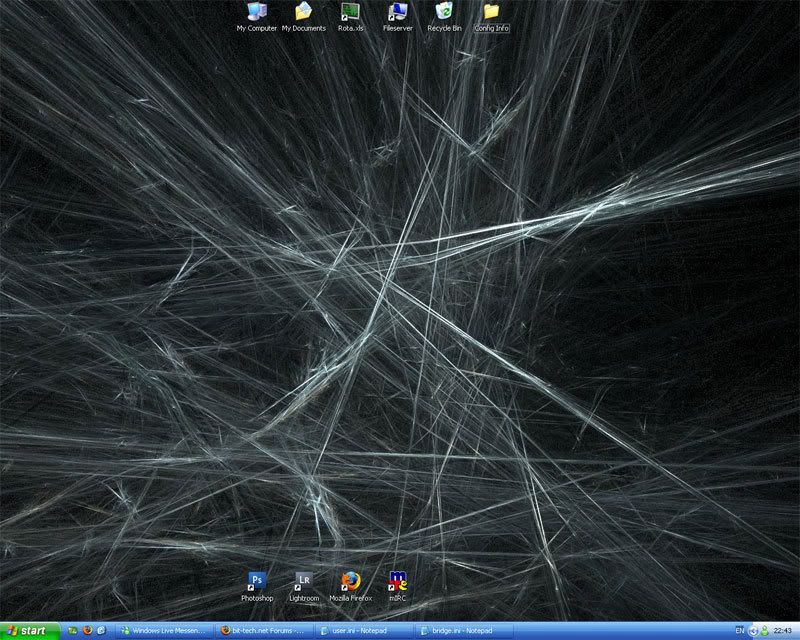This screenshot has width=800, height=640.
Task: Select the Mozilla Firefox desktop shortcut
Action: [x=350, y=581]
